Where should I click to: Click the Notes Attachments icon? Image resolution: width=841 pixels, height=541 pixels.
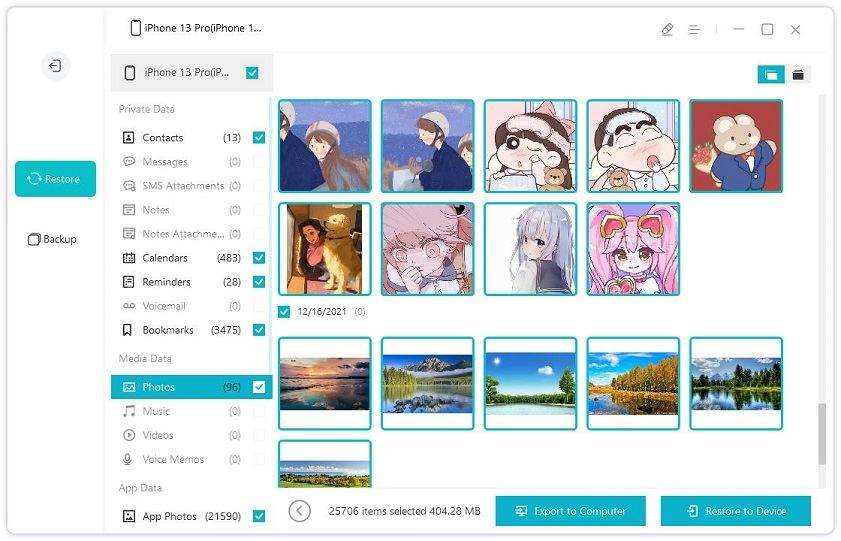[129, 234]
